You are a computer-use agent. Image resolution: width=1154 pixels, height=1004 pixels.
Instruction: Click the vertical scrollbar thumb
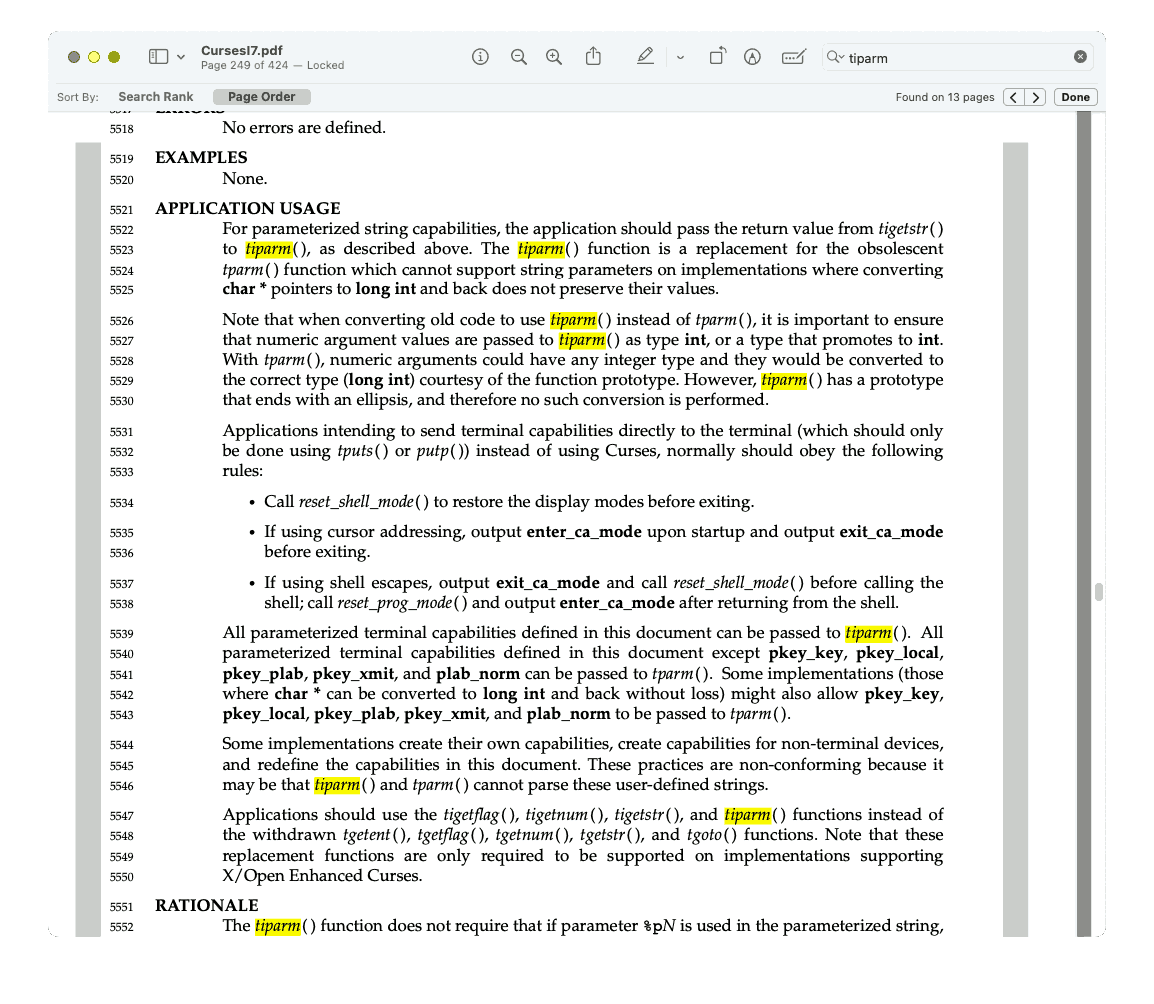[x=1099, y=591]
